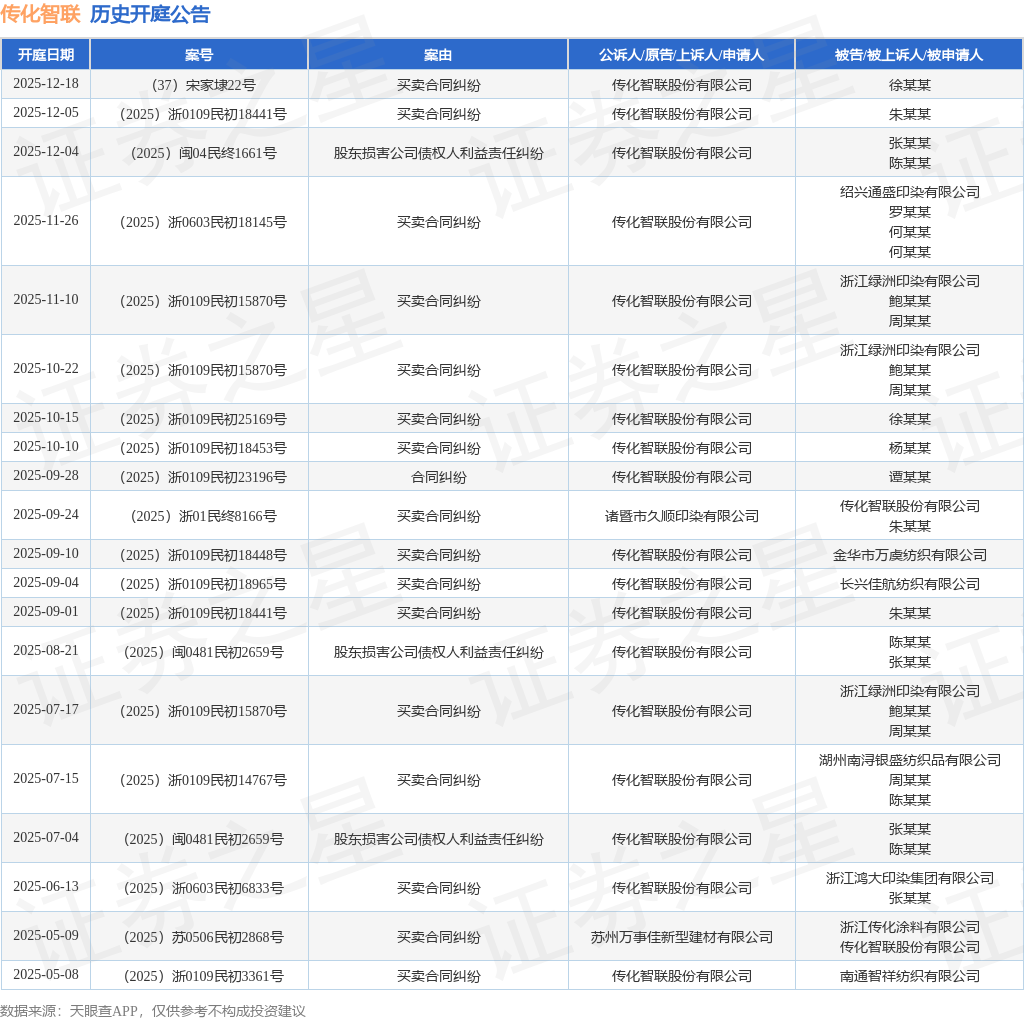Click date cell 2025-10-22
The image size is (1024, 1020).
[46, 369]
